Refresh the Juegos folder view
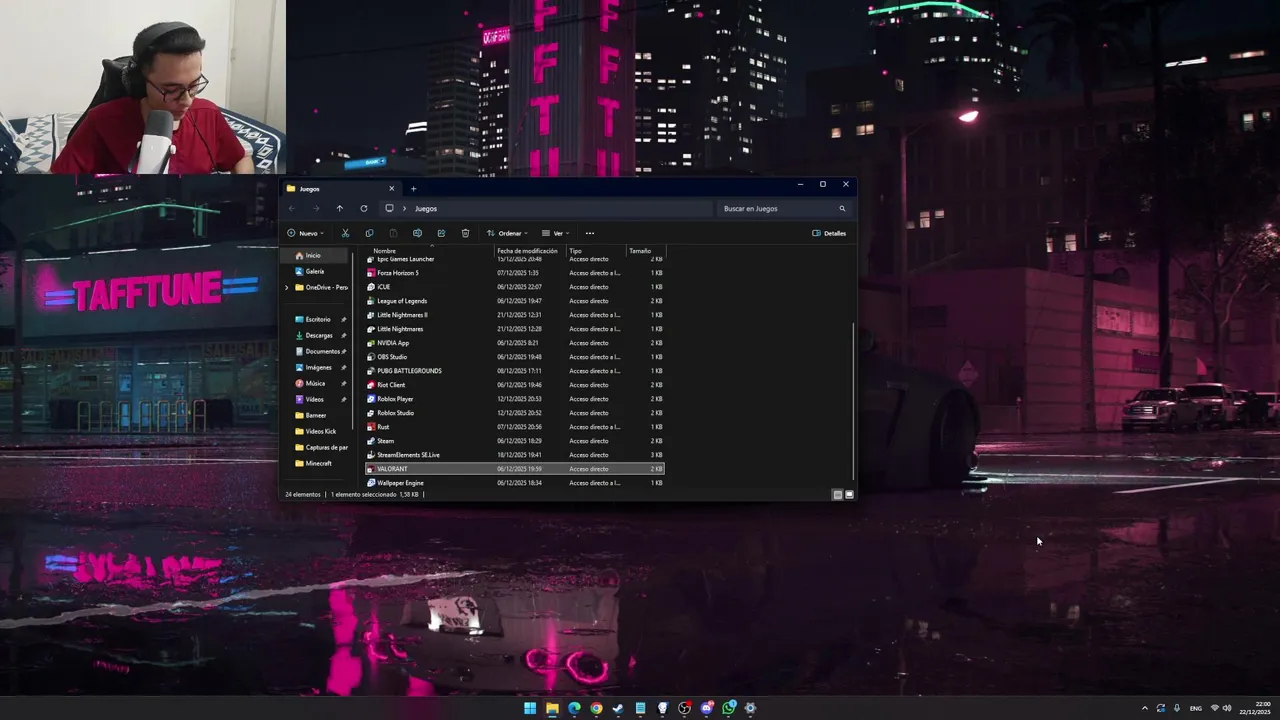Screen dimensions: 1280x720 tap(363, 208)
